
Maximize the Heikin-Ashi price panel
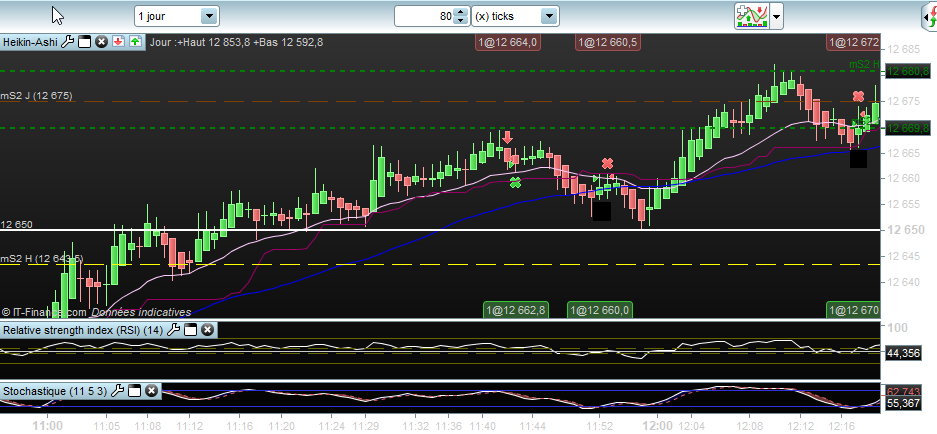pos(84,42)
